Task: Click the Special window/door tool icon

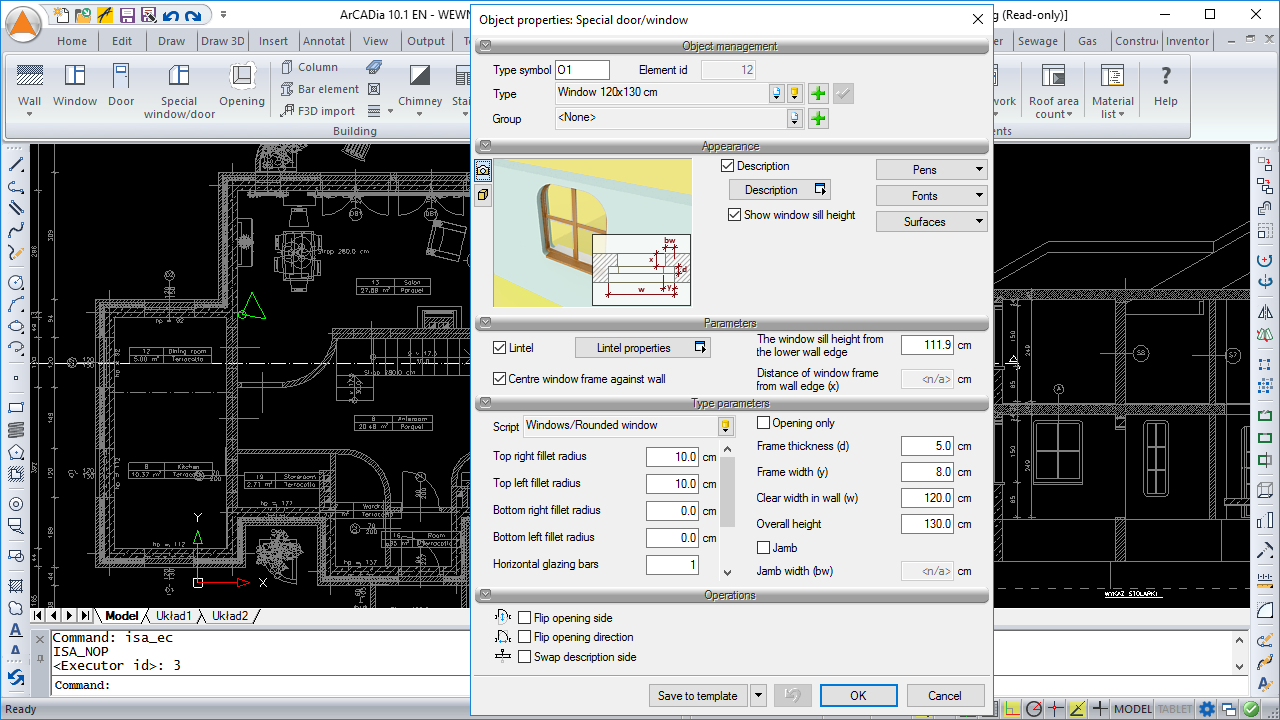Action: pyautogui.click(x=179, y=76)
